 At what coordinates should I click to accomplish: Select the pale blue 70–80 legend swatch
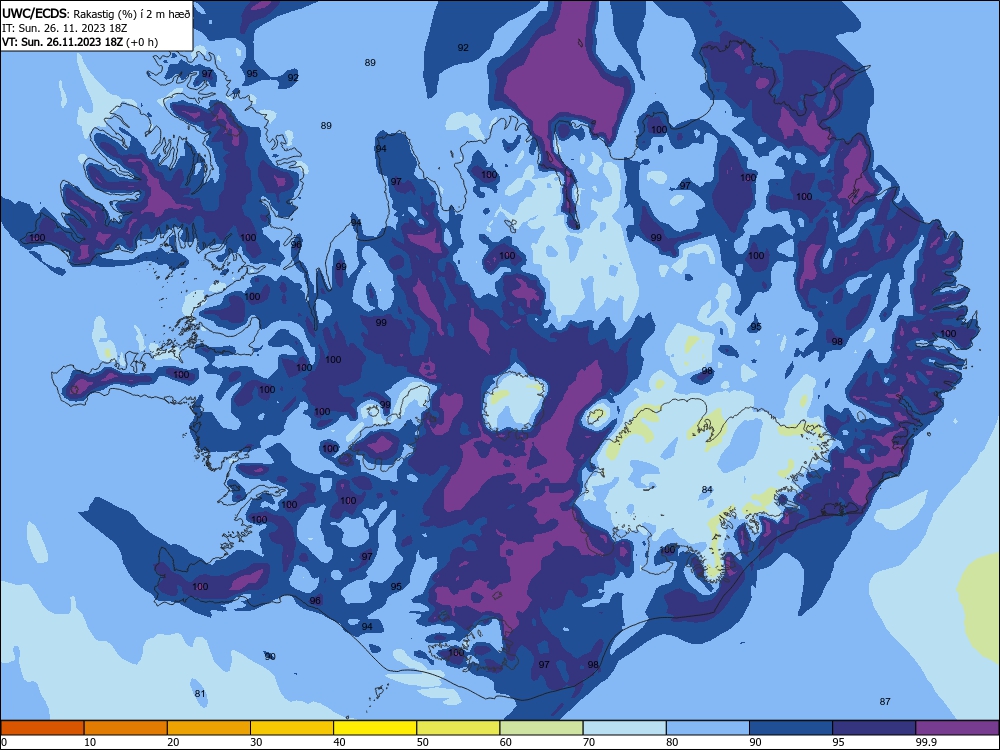[625, 728]
